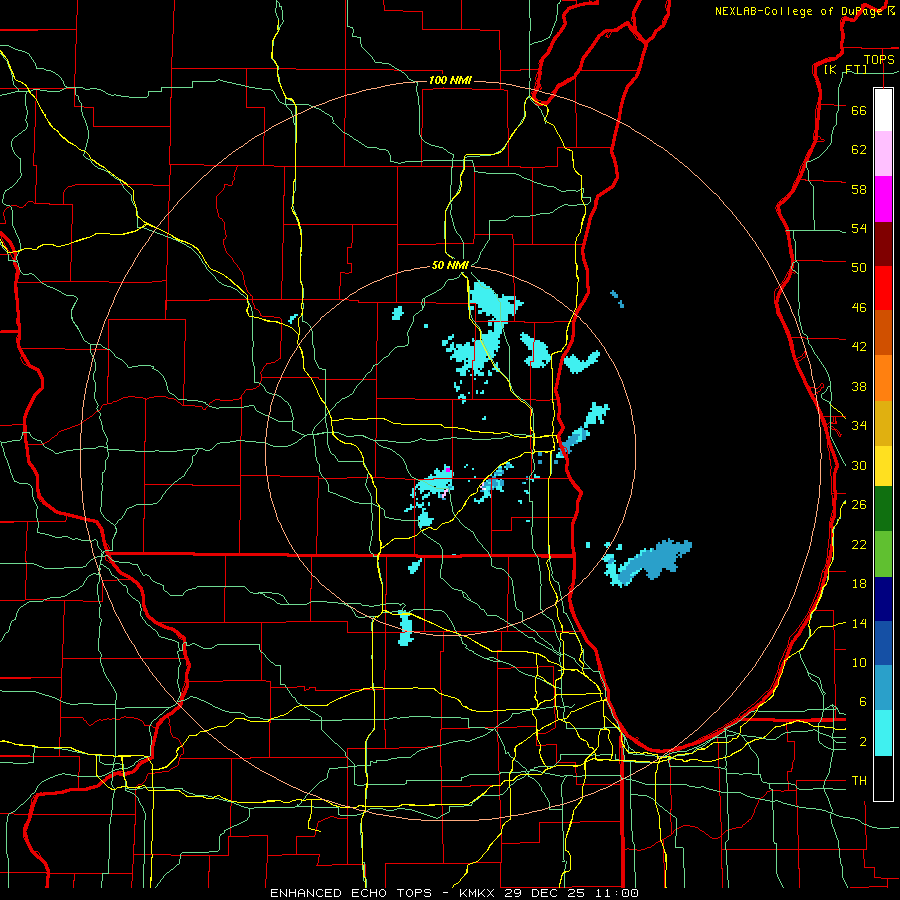The image size is (900, 900).
Task: Click the light pink legend band near 62
Action: pos(883,153)
